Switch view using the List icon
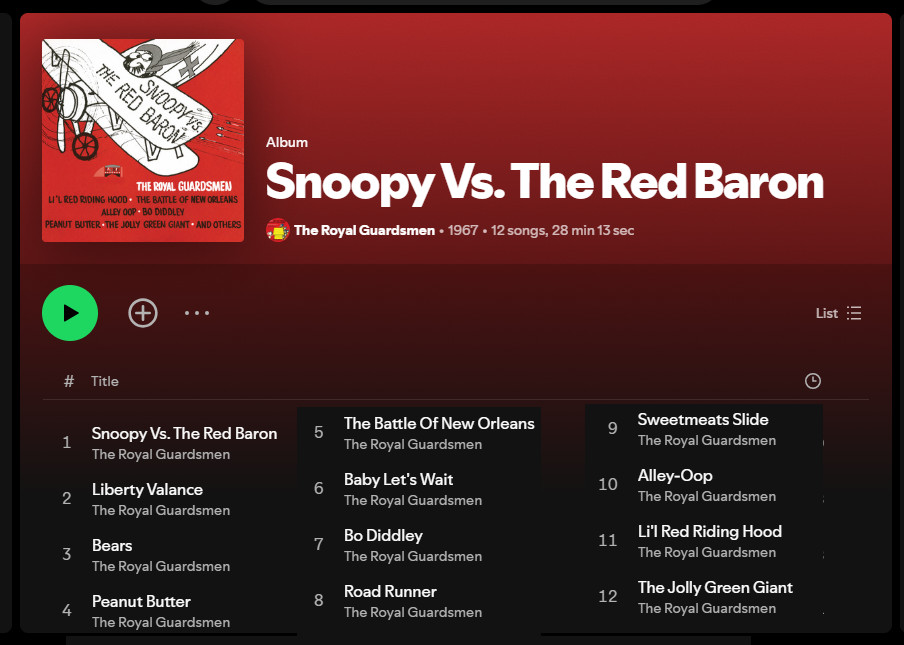 tap(839, 313)
